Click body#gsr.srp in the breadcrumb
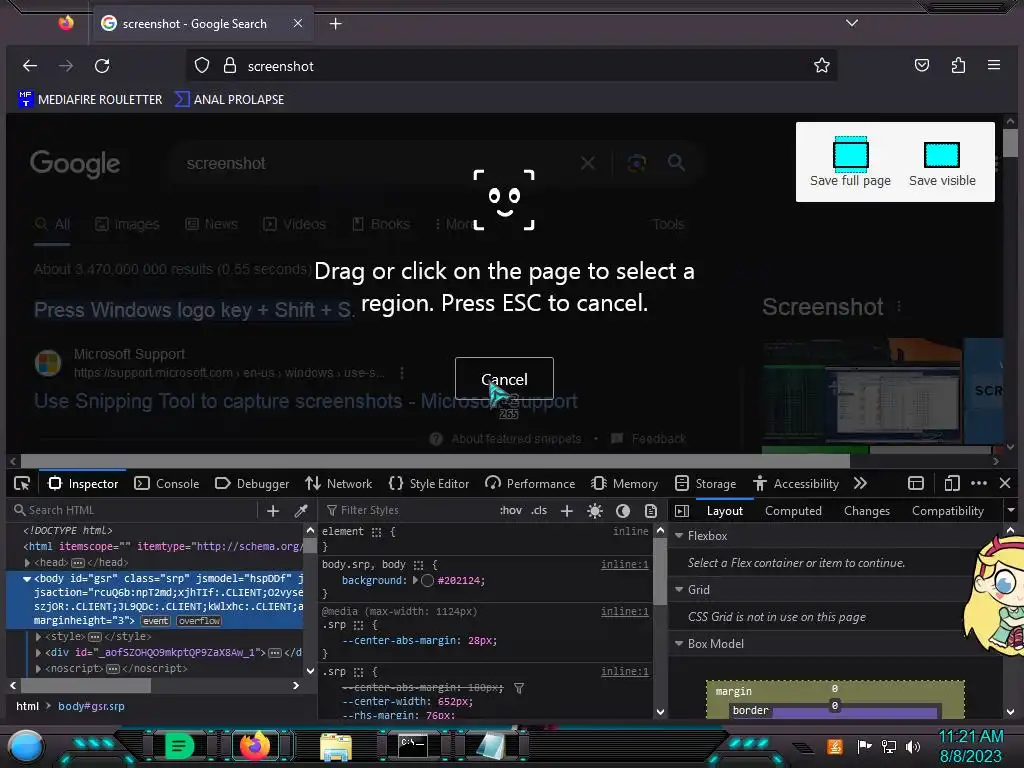Viewport: 1024px width, 768px height. [91, 706]
